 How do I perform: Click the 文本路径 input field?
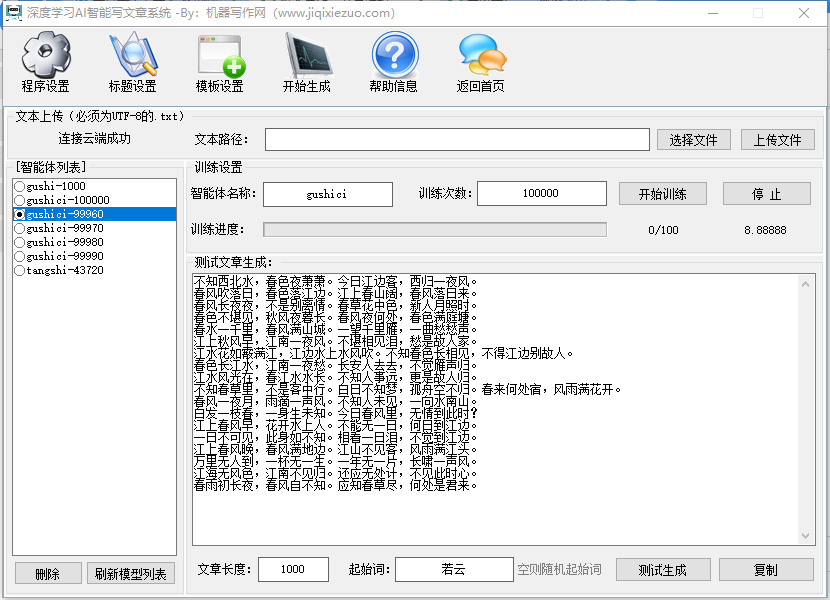coord(457,139)
